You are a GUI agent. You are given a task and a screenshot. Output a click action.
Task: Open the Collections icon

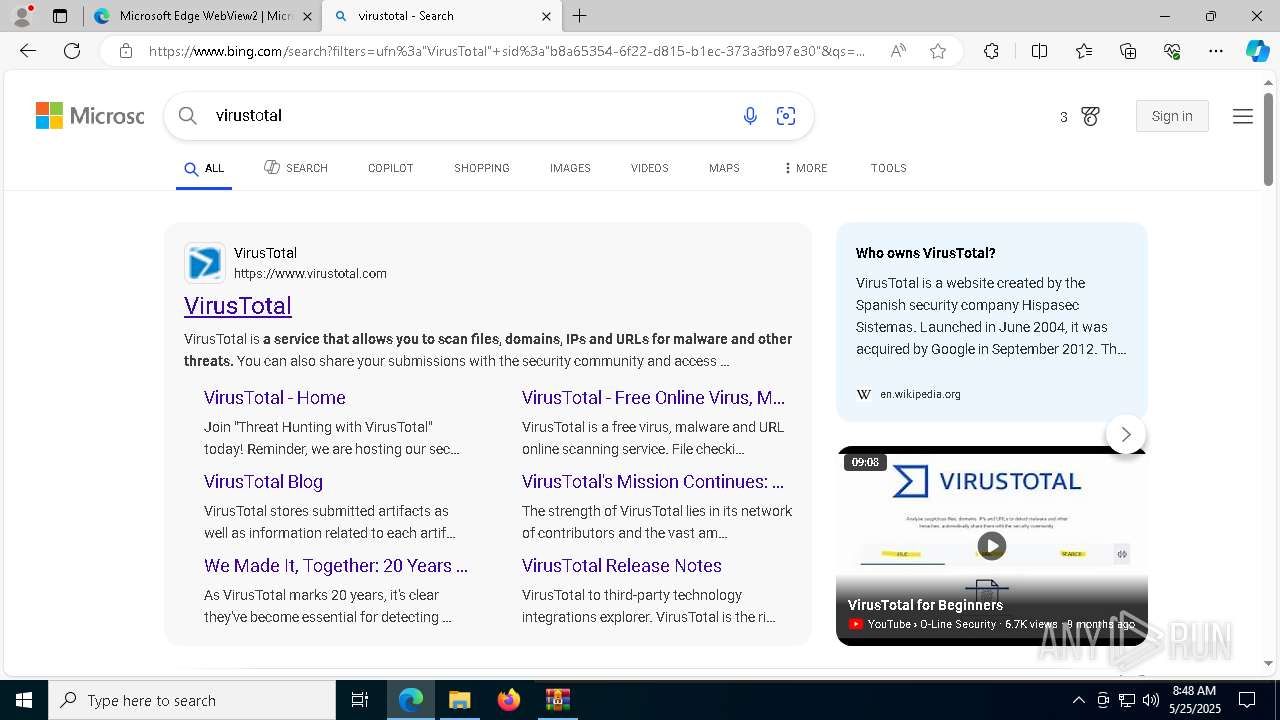tap(1128, 51)
